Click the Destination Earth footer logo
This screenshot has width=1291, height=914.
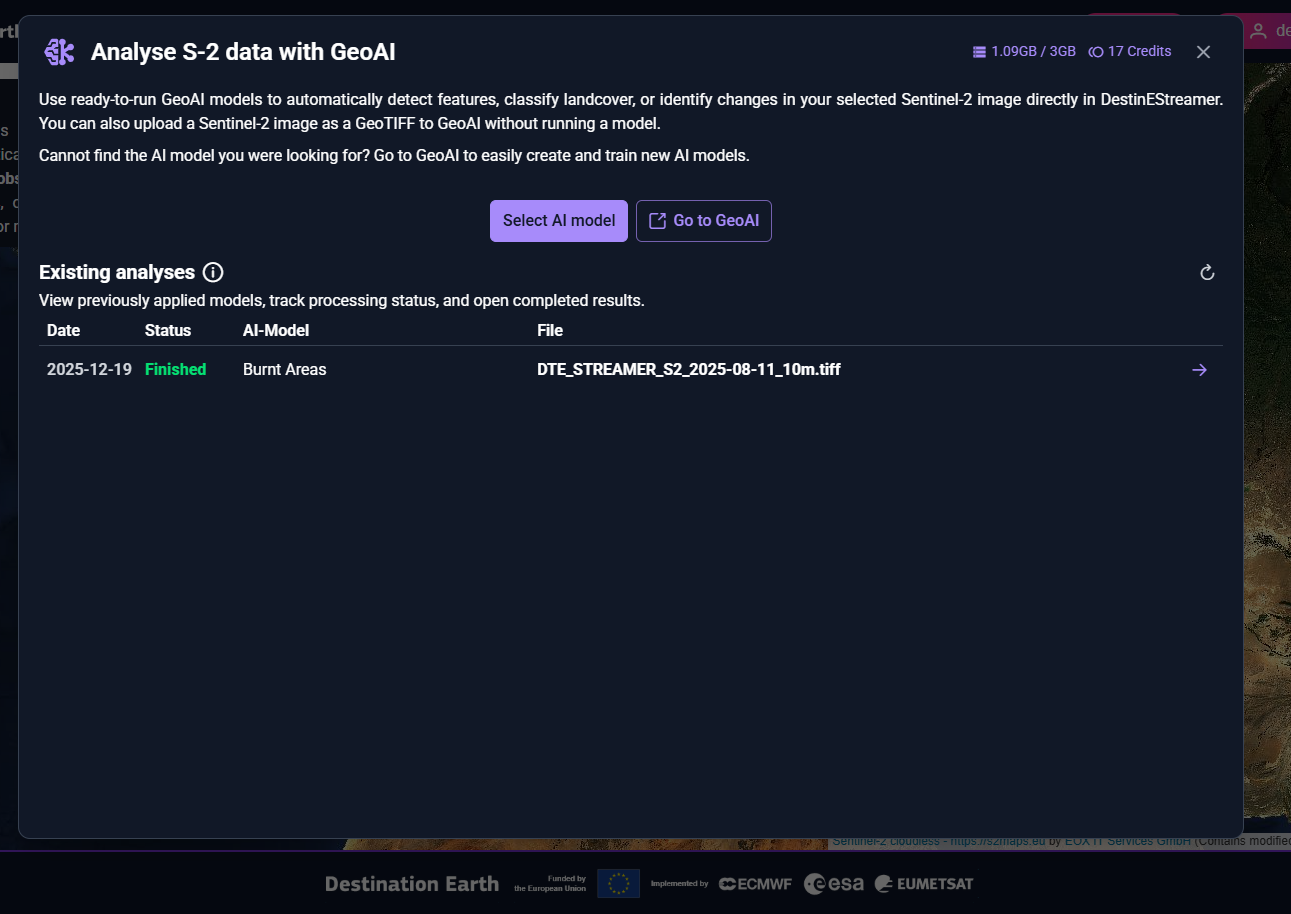tap(411, 884)
